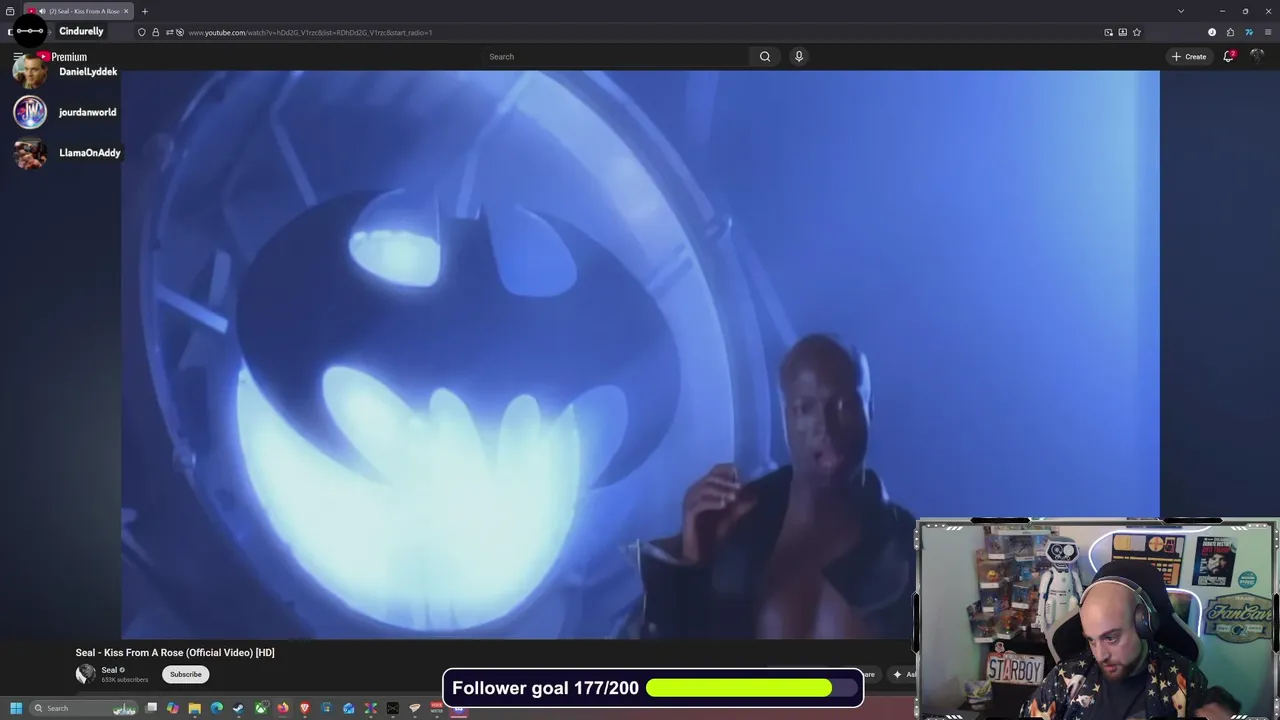Open Microsoft Edge from the taskbar
This screenshot has width=1280, height=720.
[x=217, y=708]
